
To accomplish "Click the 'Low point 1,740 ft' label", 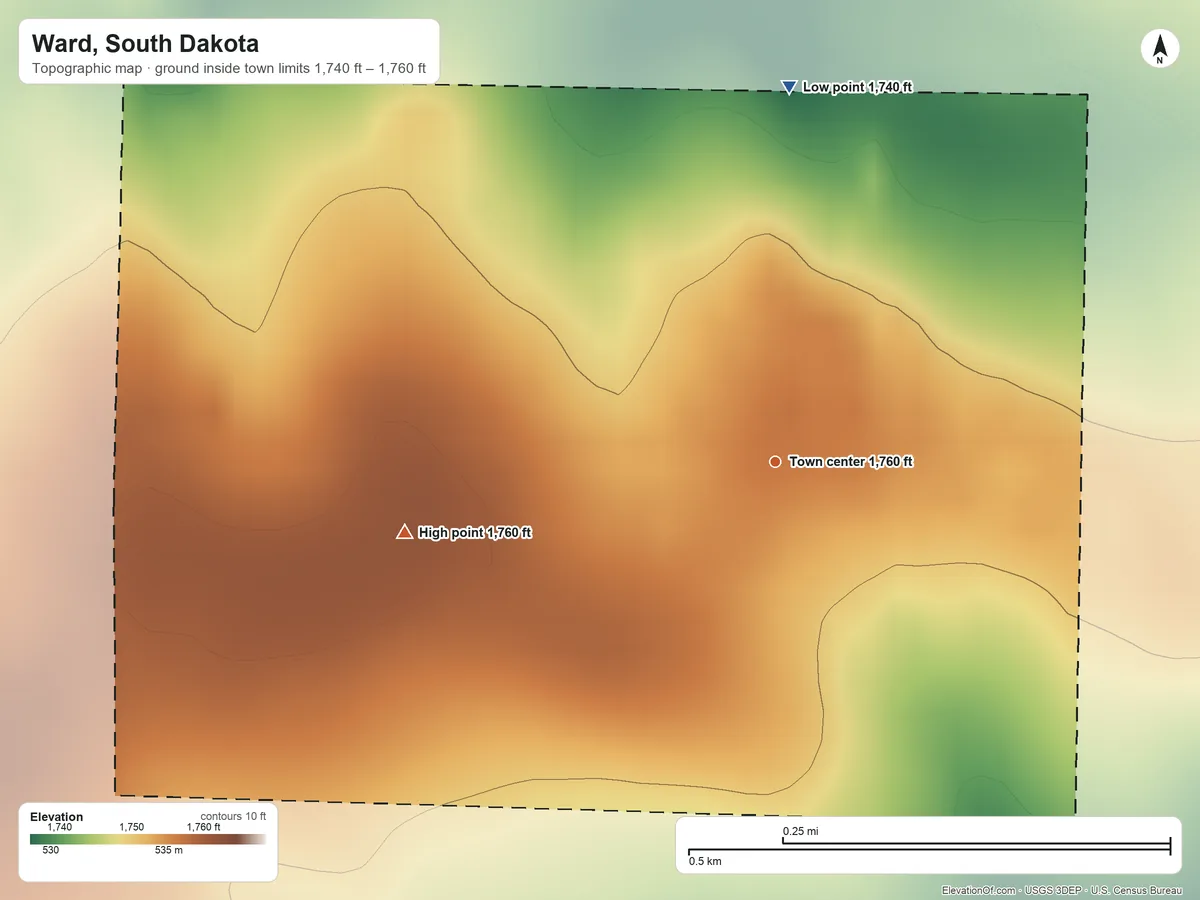I will 858,88.
